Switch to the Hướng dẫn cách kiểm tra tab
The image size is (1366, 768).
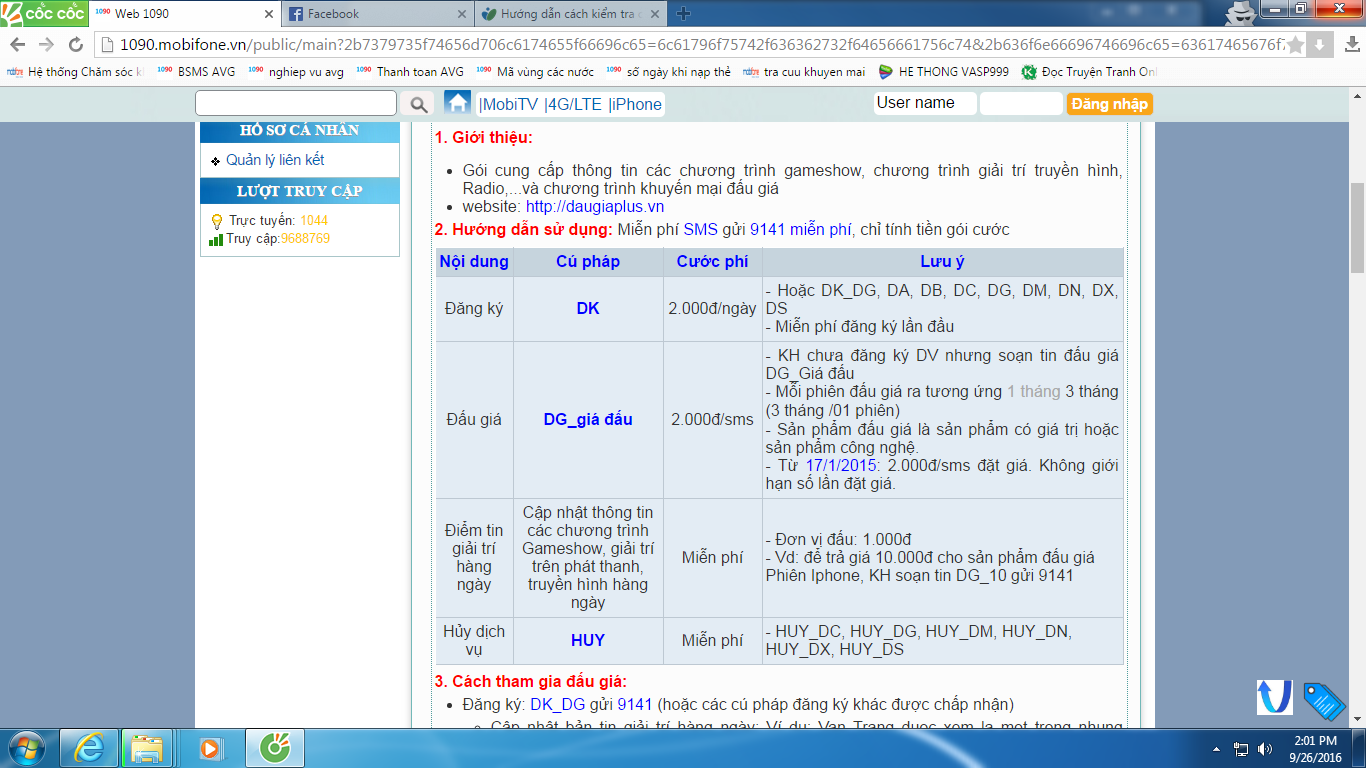coord(570,14)
